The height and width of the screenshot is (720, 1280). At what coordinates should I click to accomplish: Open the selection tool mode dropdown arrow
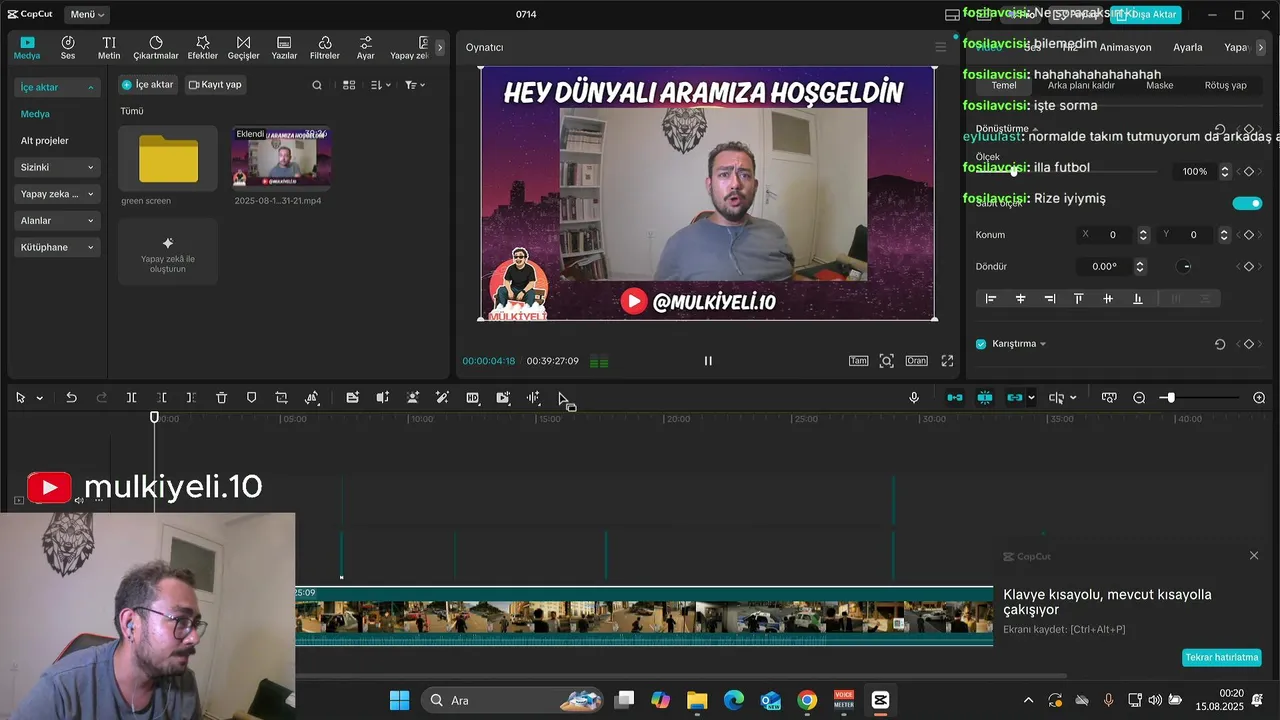[40, 398]
